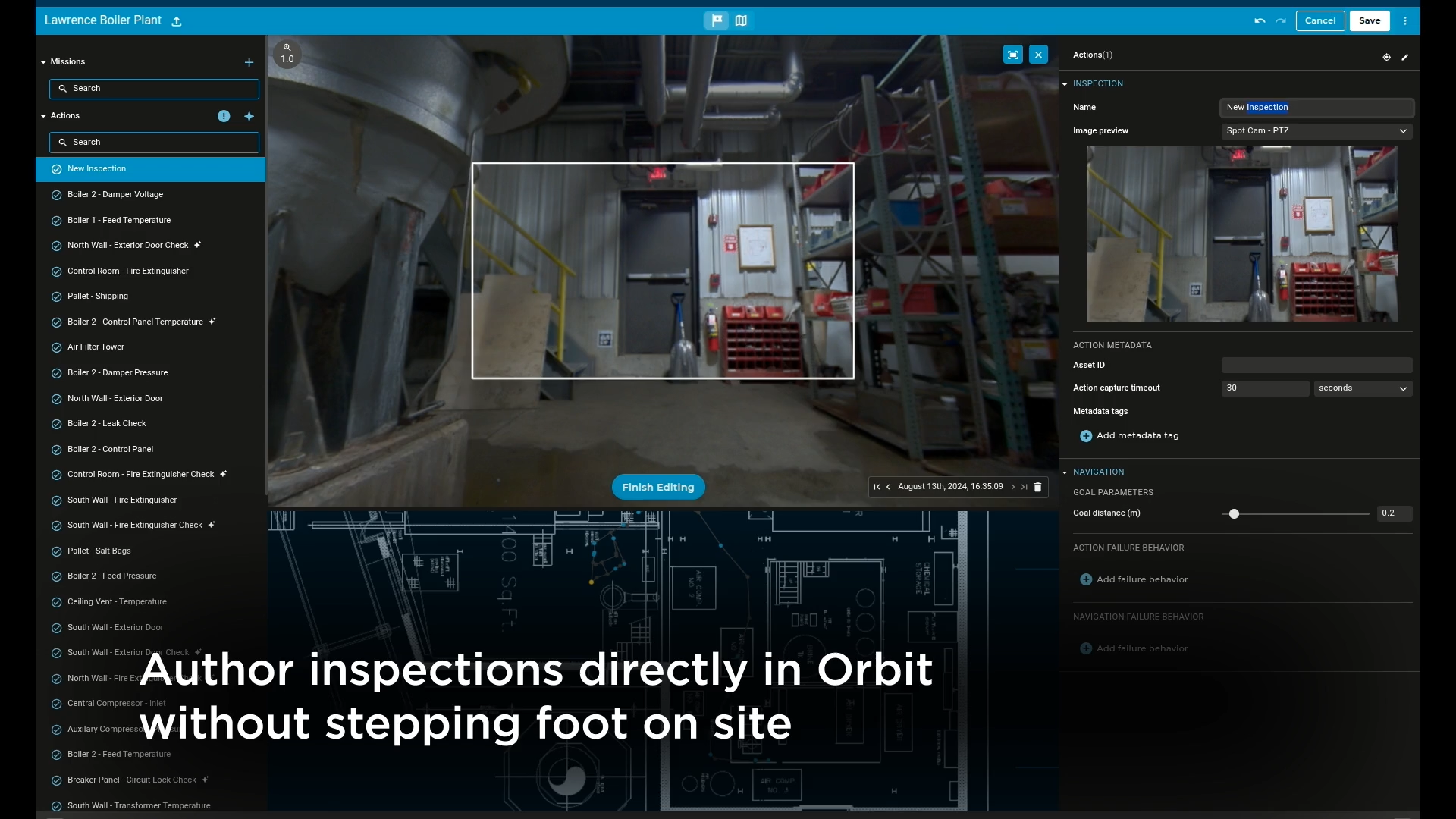Click the plus icon to add a mission

(249, 62)
